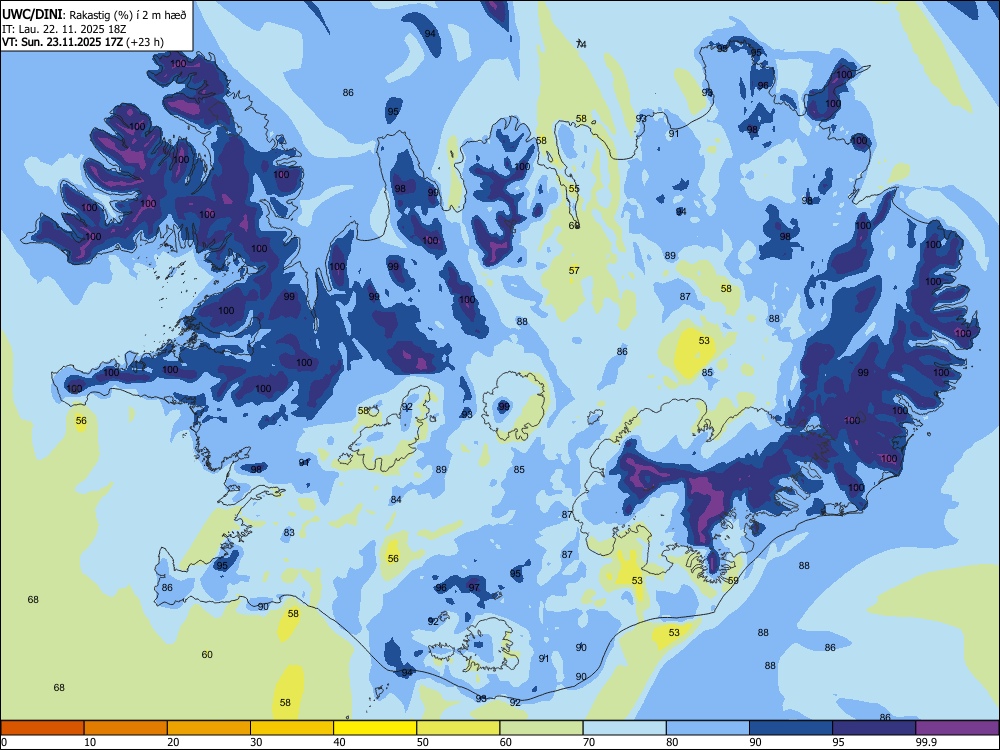Click the '74' humidity value on the map

(581, 44)
